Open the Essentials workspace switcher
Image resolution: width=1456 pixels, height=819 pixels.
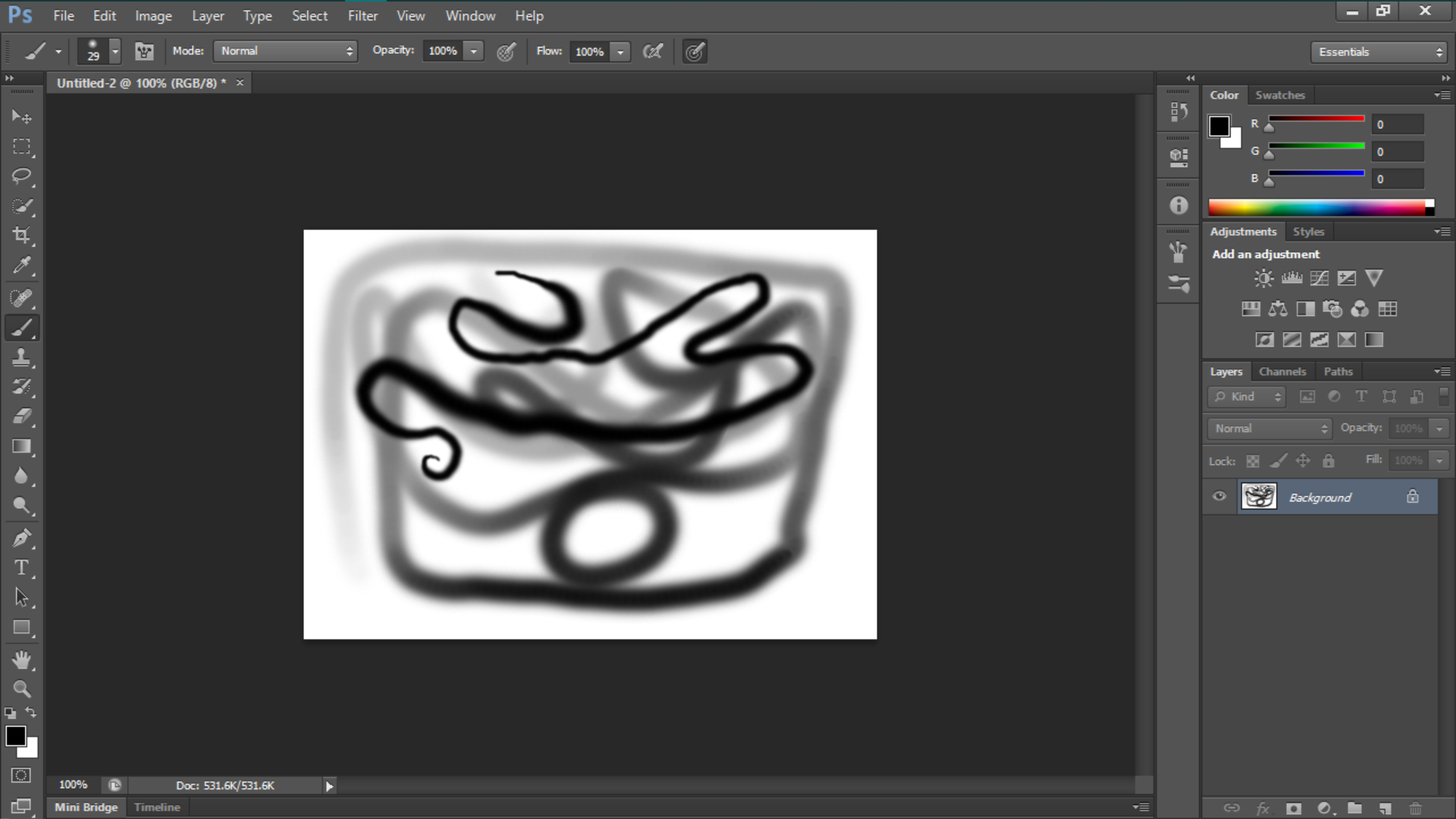click(1378, 52)
